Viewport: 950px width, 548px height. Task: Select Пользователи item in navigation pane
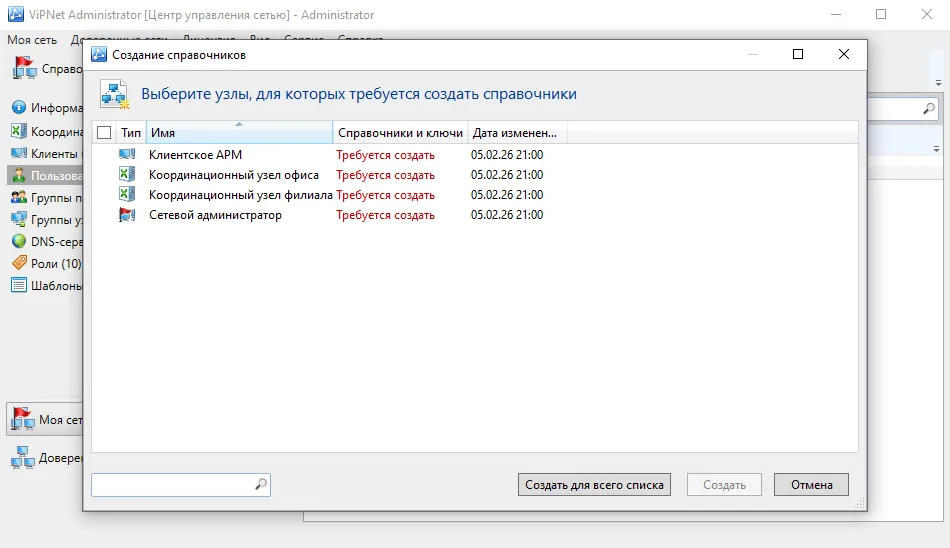tap(46, 176)
